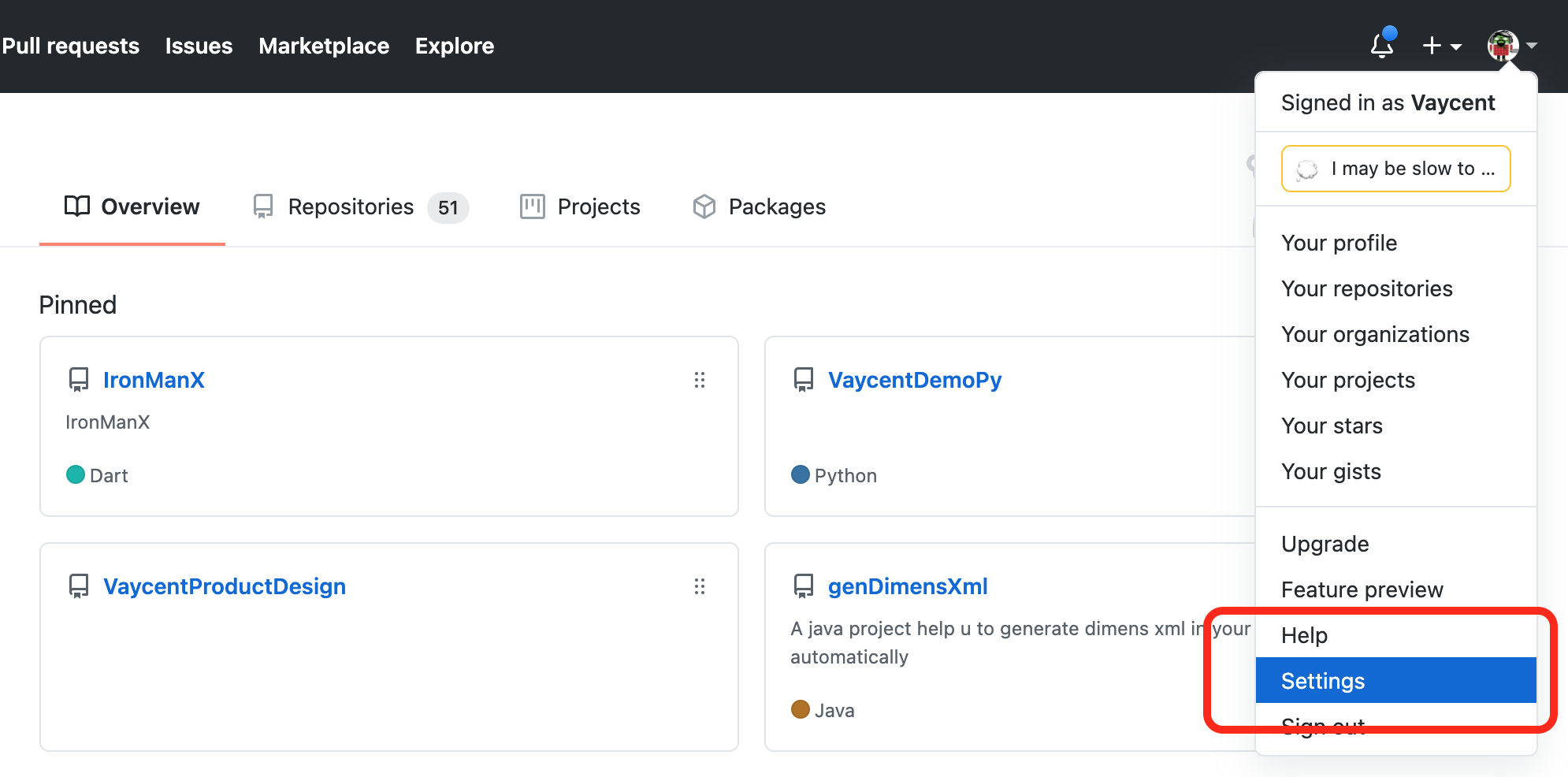Open the plus create-new menu
The width and height of the screenshot is (1568, 777).
(1442, 46)
